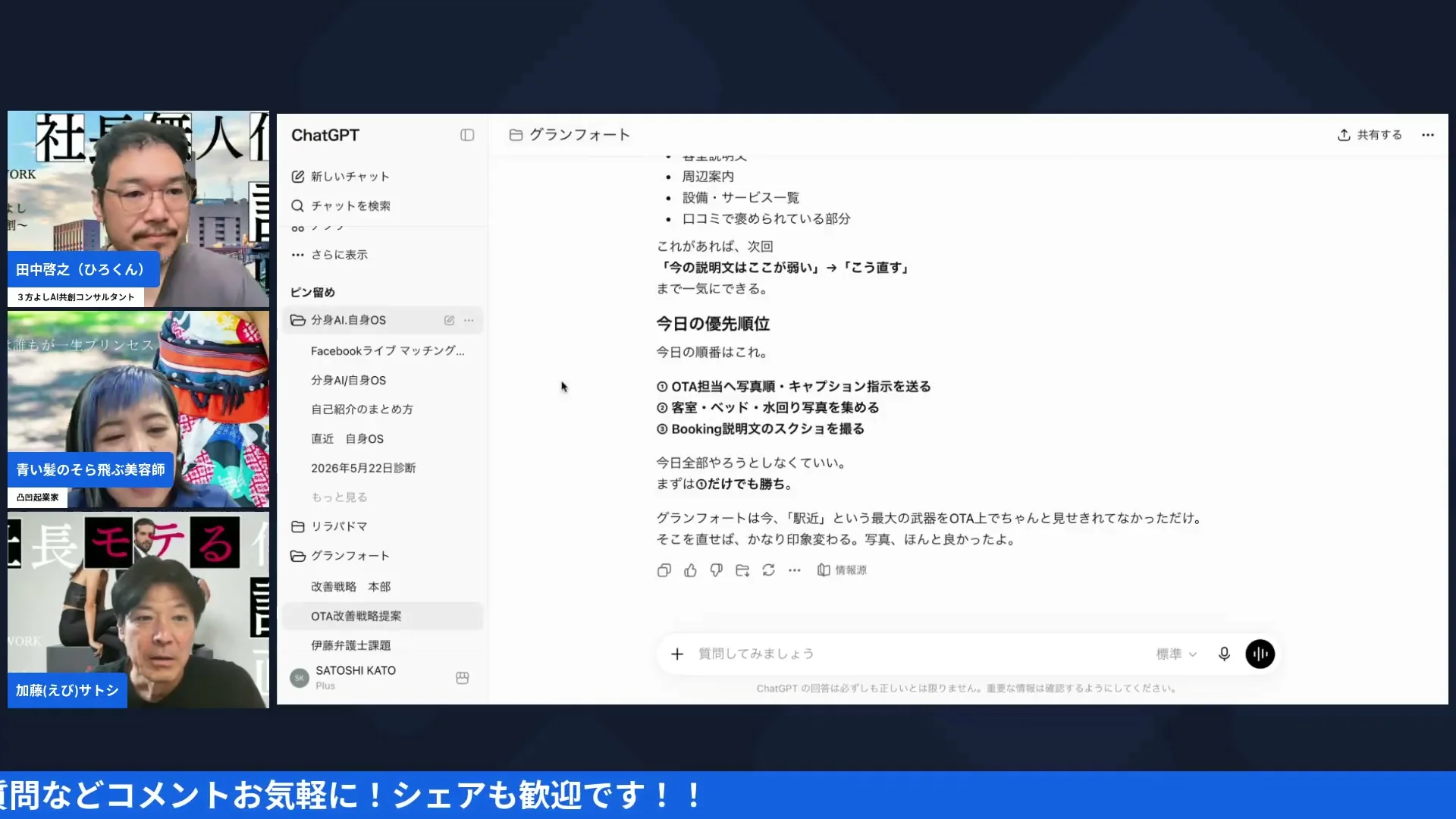Click thumbs down on the response
This screenshot has height=819, width=1456.
click(717, 570)
